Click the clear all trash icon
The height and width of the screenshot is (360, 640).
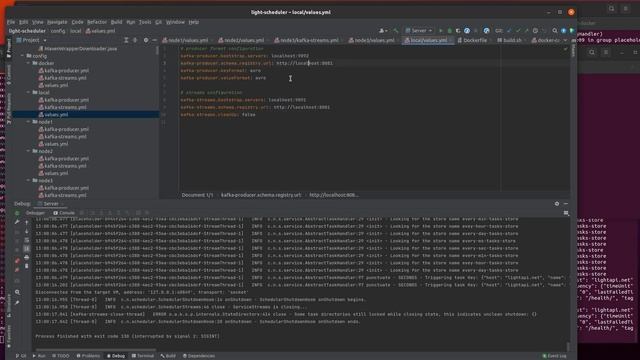coord(27,266)
